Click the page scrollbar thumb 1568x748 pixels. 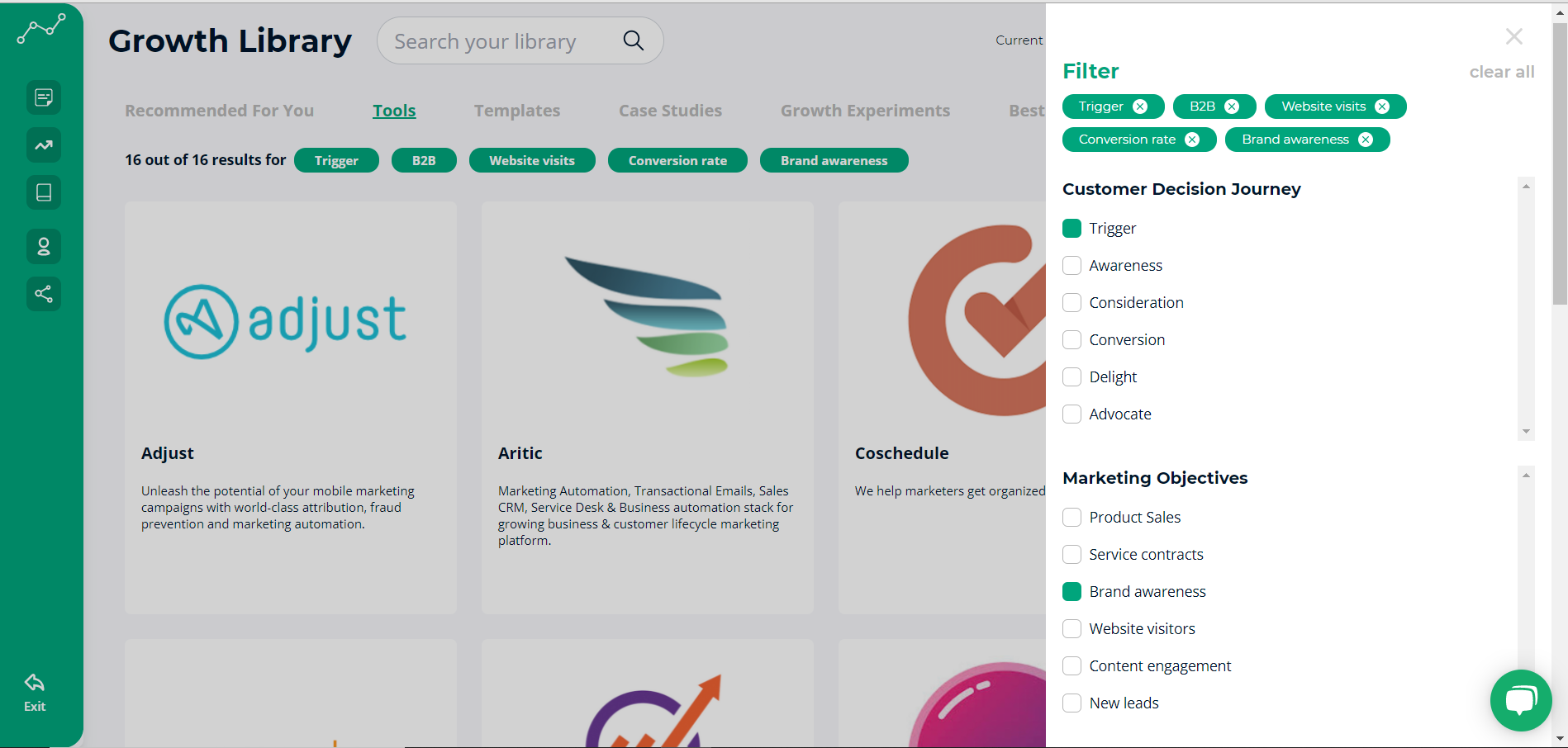click(x=1560, y=163)
